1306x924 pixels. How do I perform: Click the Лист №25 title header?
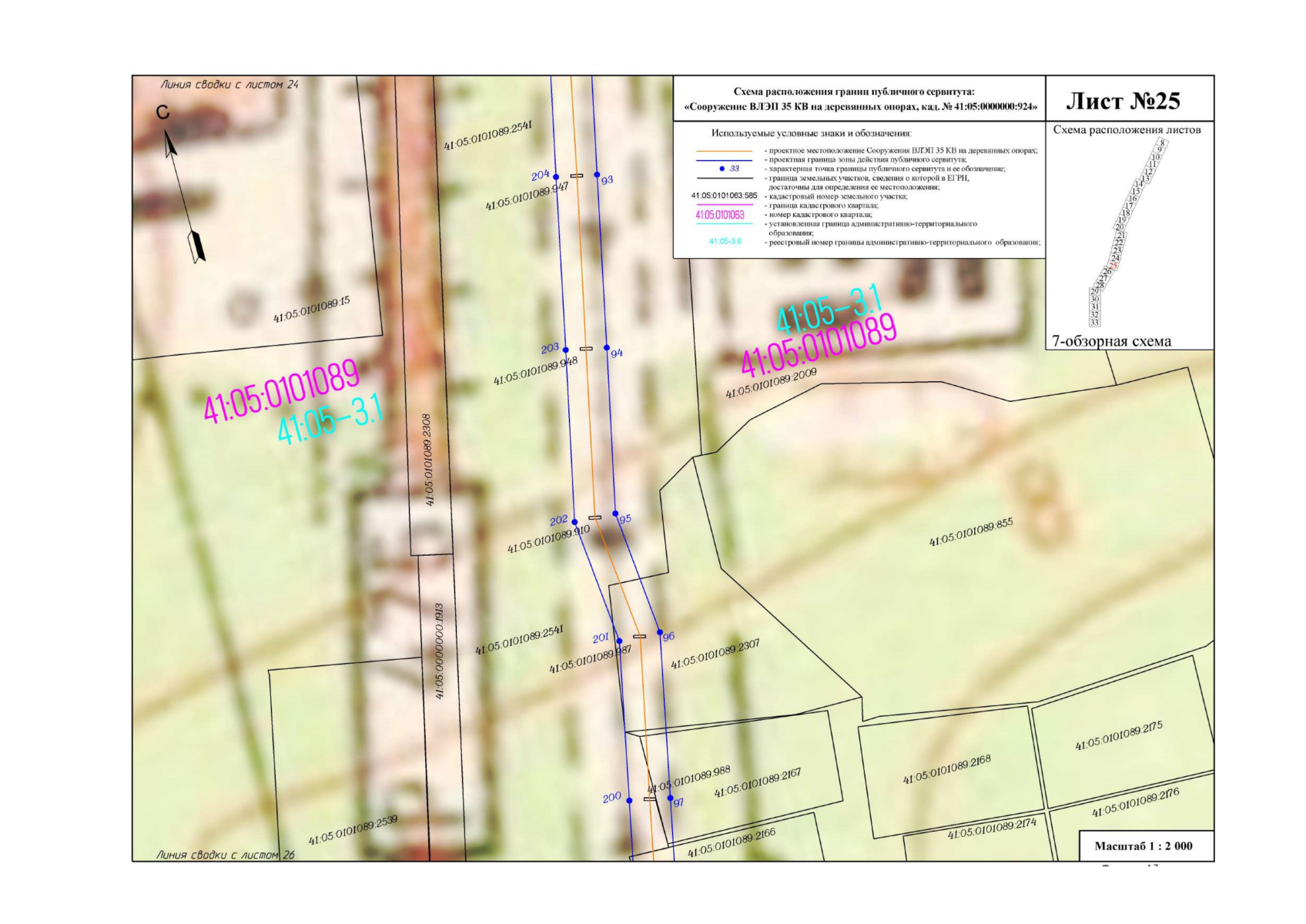tap(1123, 101)
